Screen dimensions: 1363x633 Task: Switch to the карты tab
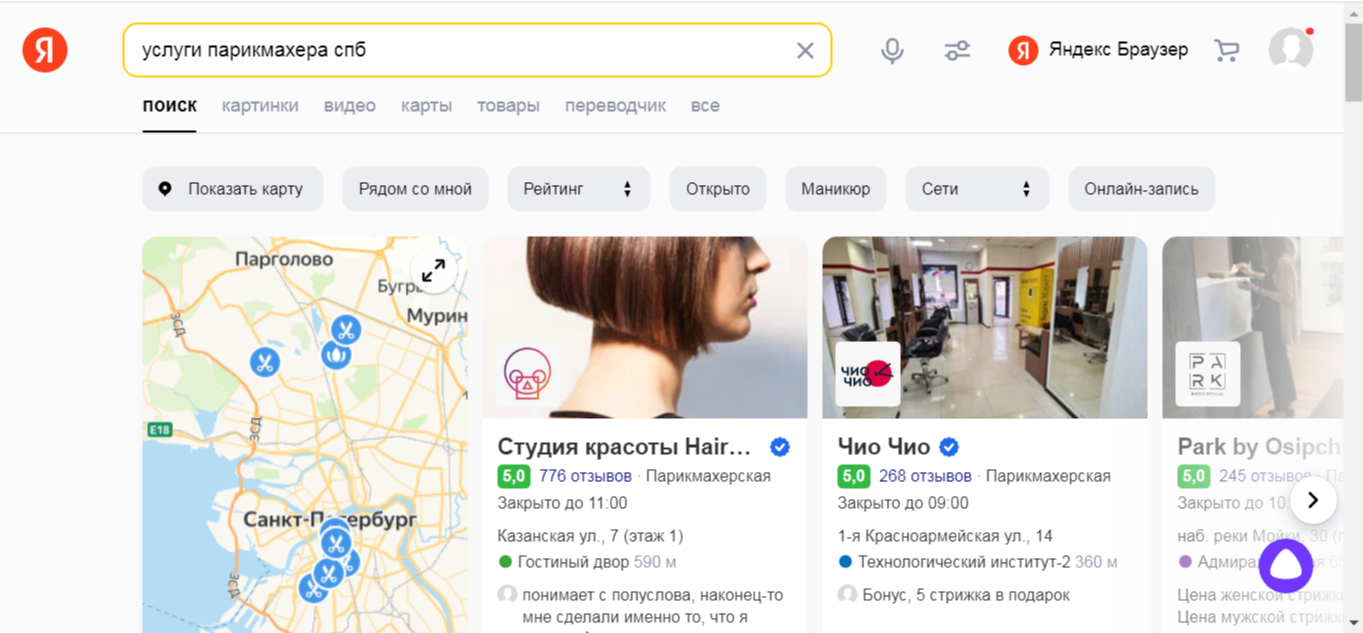[x=426, y=105]
